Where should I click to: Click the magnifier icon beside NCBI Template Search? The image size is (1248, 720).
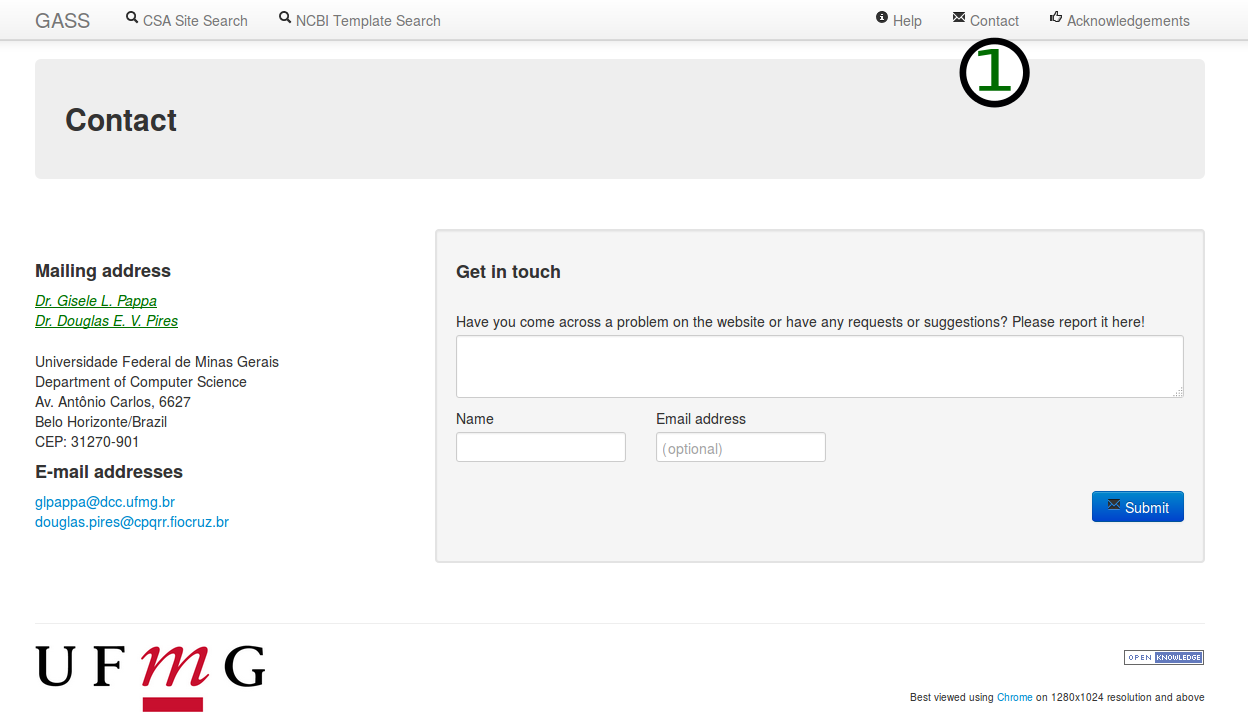click(285, 18)
